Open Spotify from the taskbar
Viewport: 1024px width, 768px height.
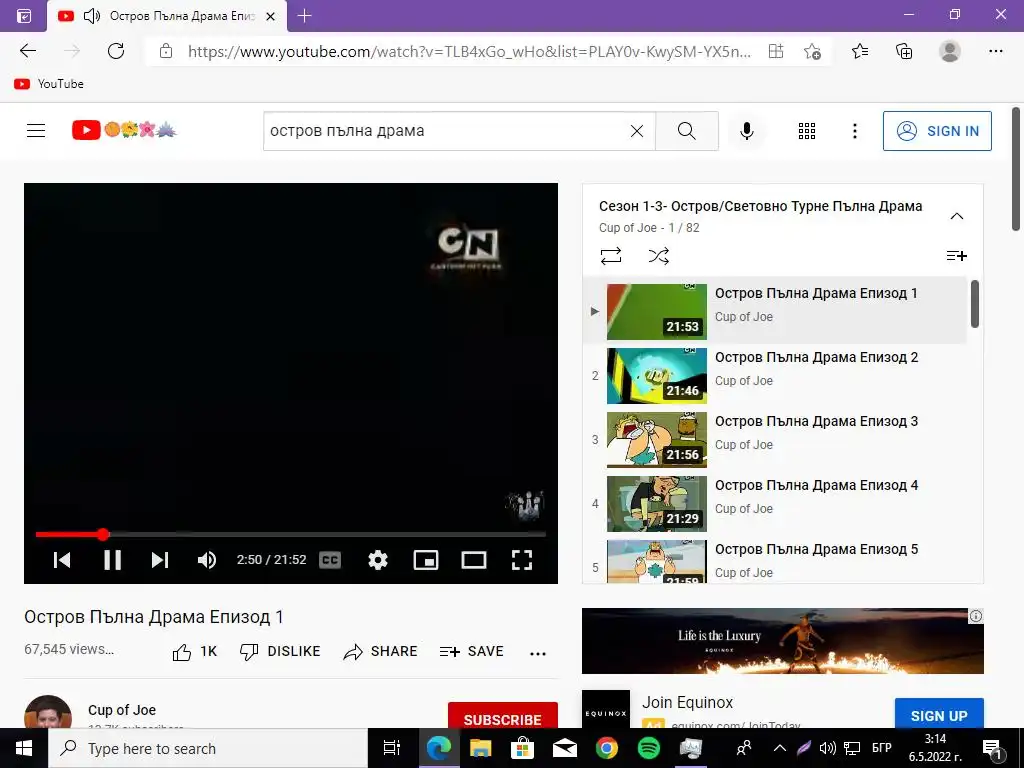(648, 748)
